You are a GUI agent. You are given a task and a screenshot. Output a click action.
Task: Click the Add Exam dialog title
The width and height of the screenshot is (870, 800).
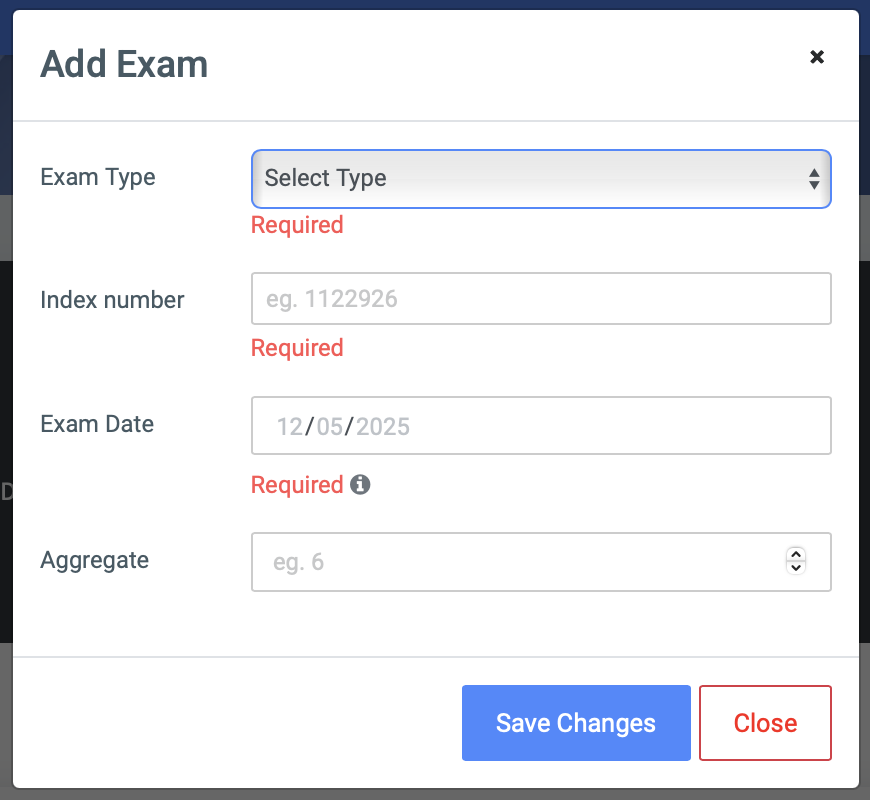[124, 65]
